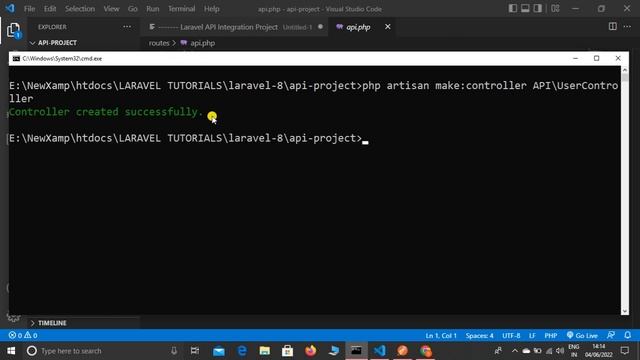Open the Run menu
The width and height of the screenshot is (640, 360).
click(153, 9)
